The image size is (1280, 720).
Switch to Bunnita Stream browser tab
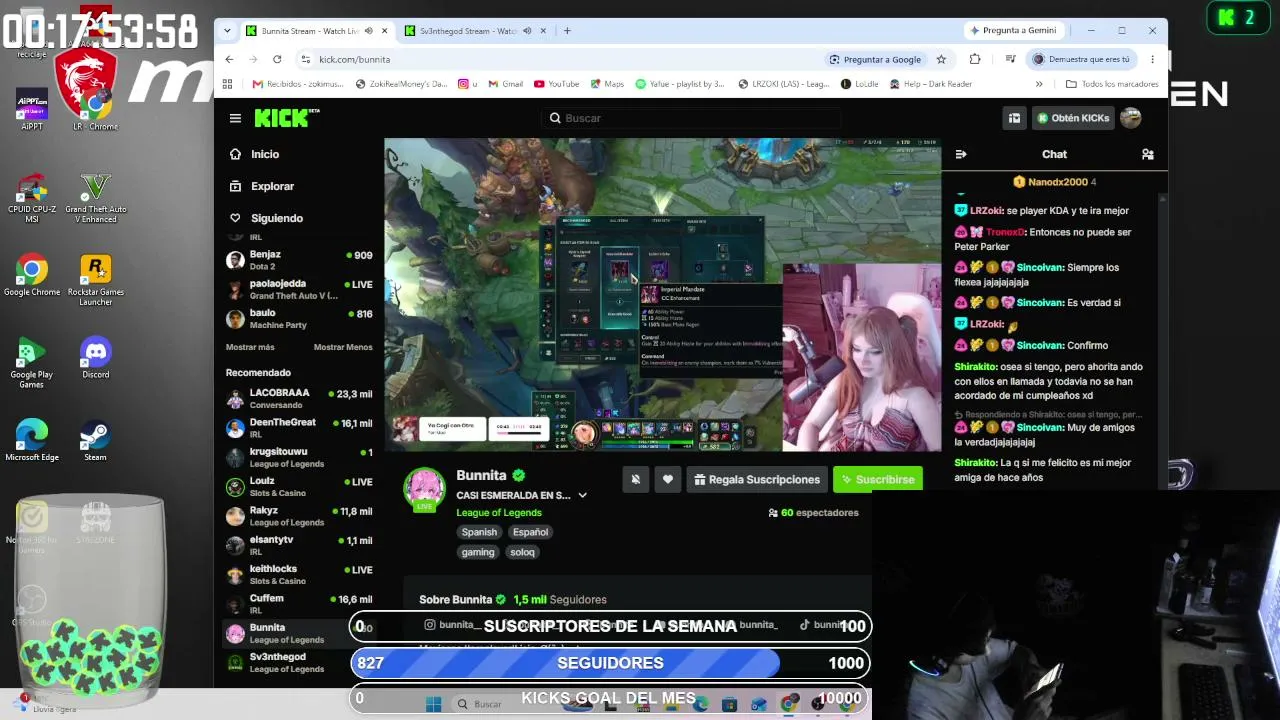(318, 31)
